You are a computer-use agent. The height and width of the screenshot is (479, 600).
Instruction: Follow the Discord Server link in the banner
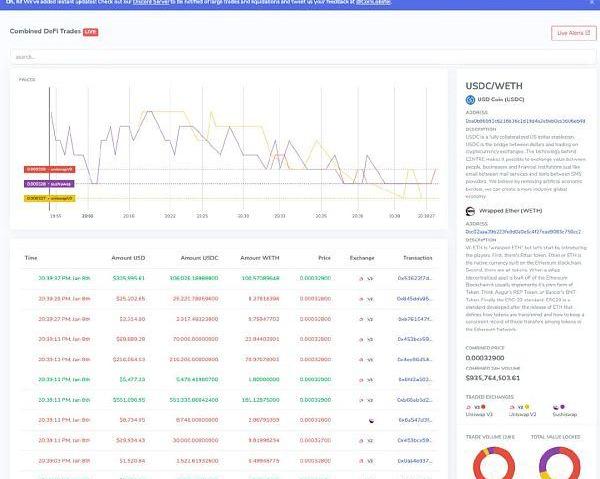(151, 2)
